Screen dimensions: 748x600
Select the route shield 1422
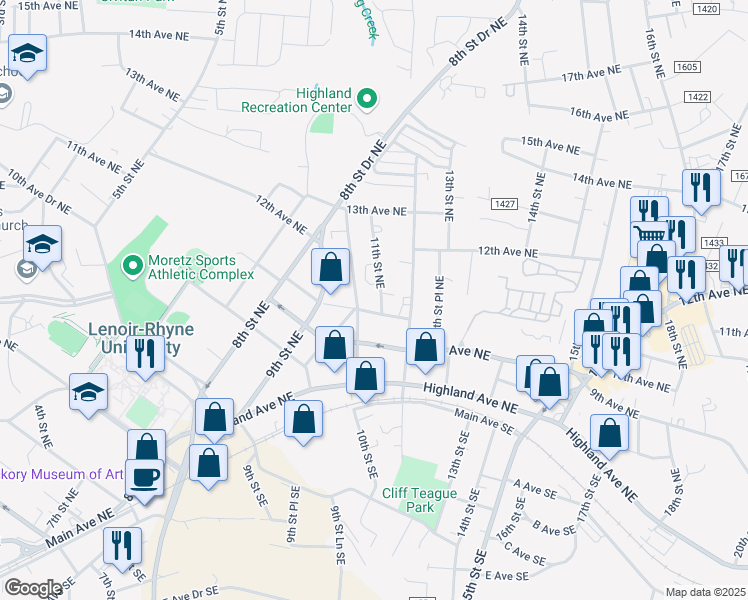pyautogui.click(x=697, y=97)
